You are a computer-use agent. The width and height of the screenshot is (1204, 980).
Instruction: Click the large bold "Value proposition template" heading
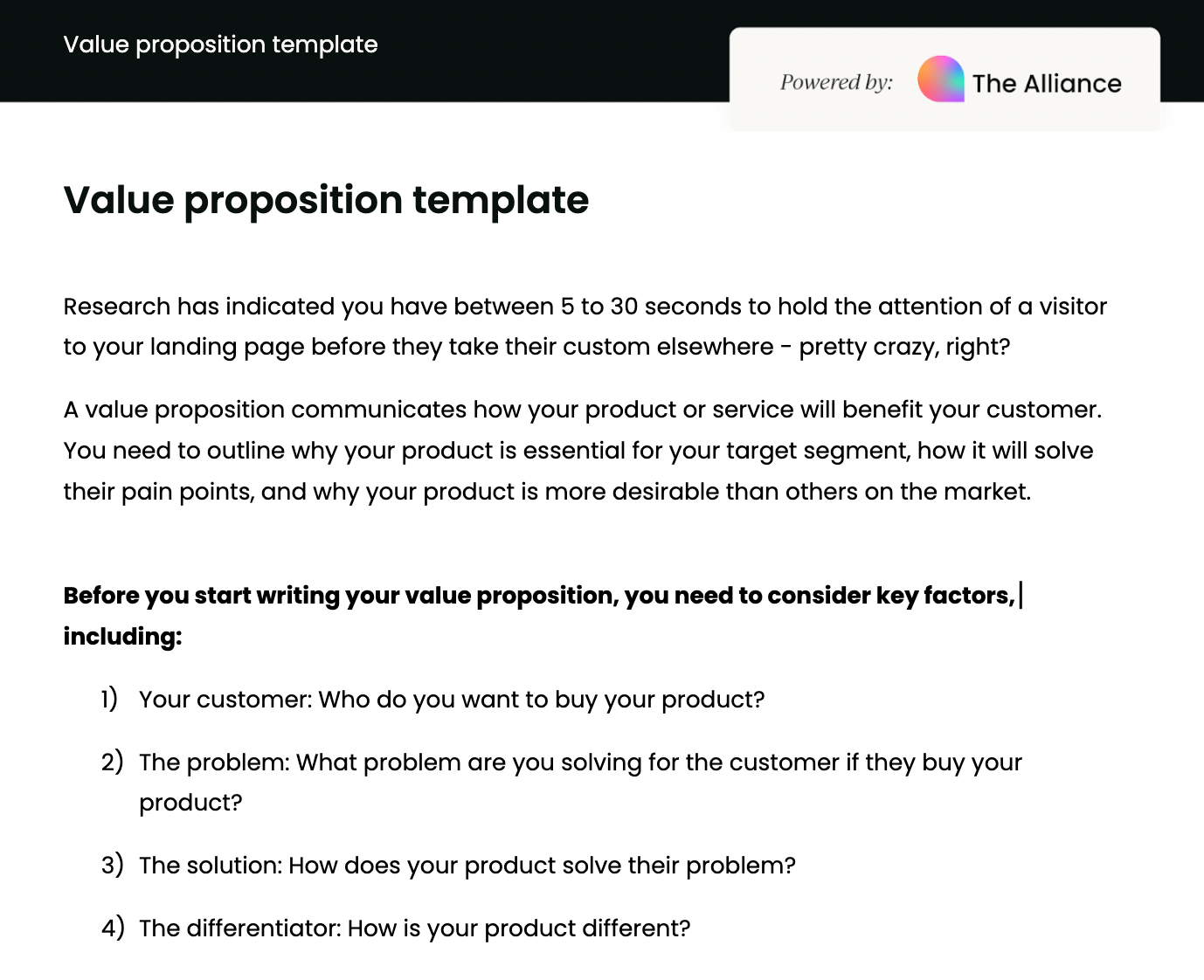click(x=326, y=200)
